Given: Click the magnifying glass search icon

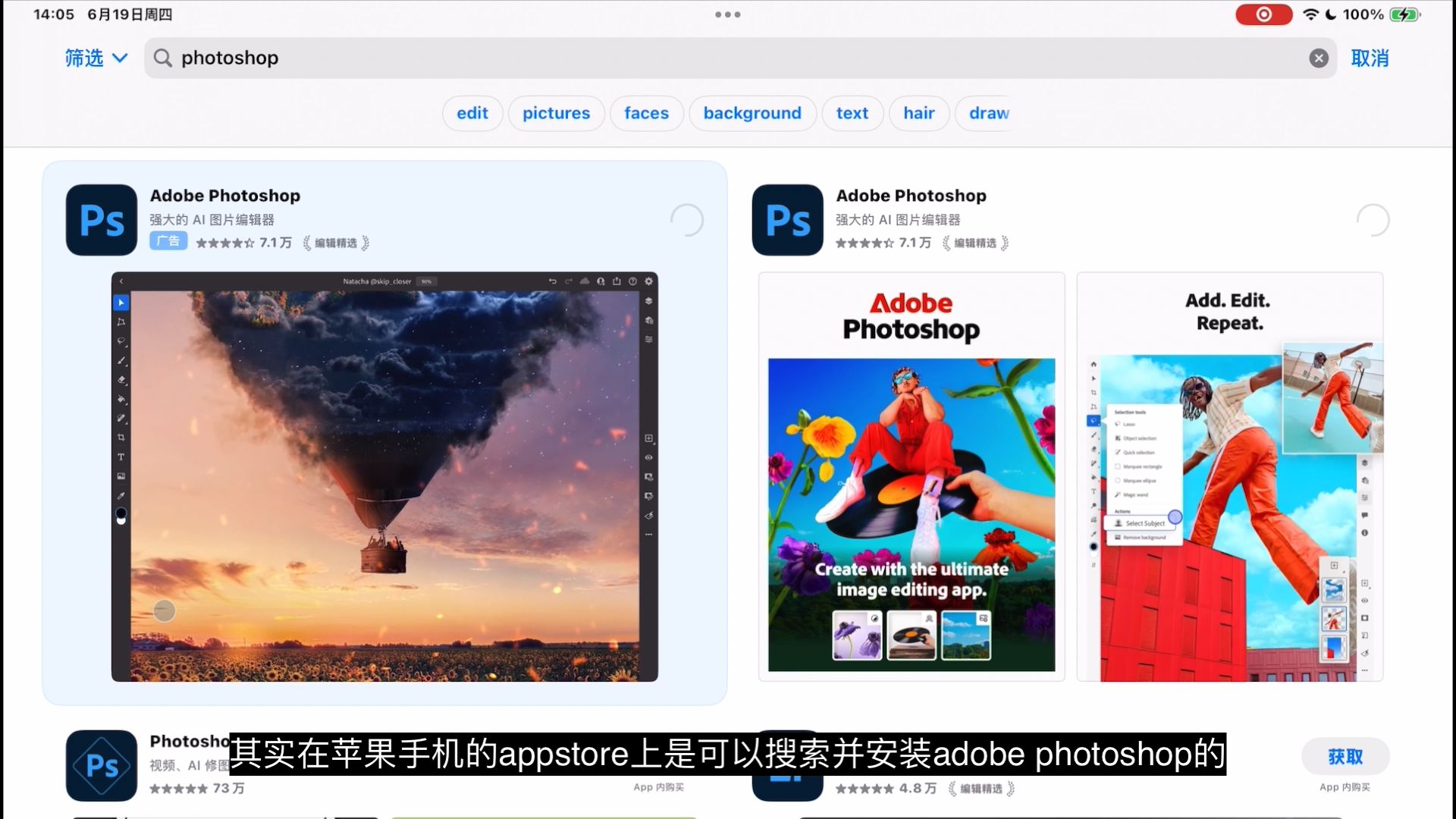Looking at the screenshot, I should (162, 58).
